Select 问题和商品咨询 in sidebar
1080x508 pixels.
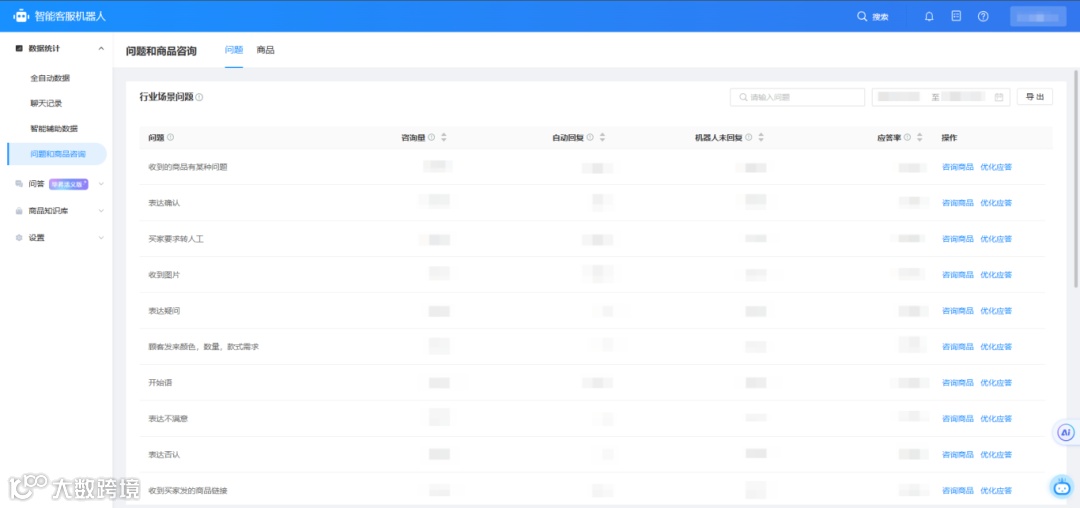pos(57,154)
